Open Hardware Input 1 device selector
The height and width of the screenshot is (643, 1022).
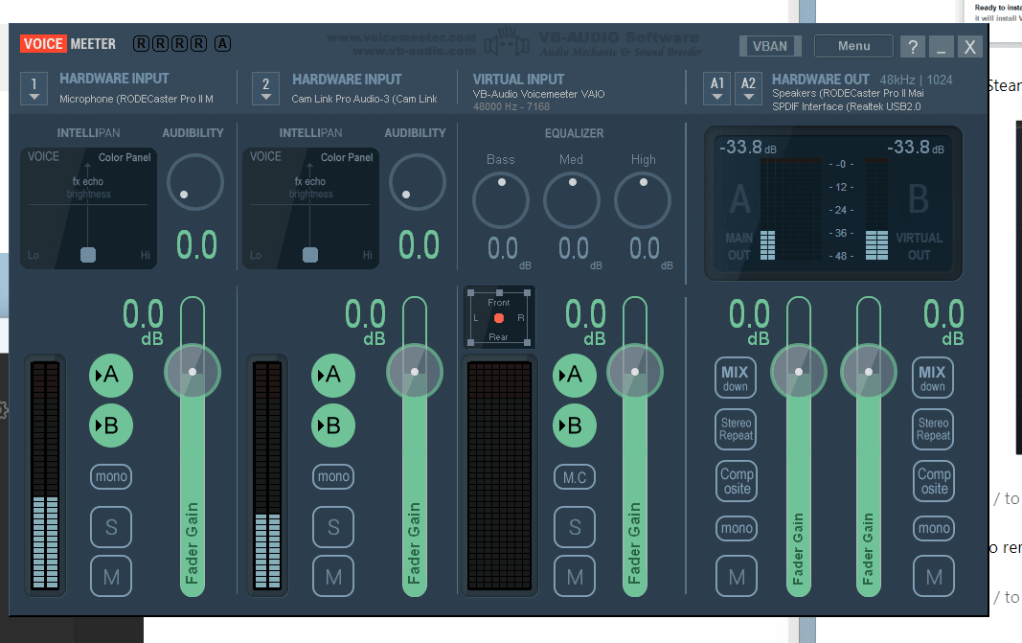(x=34, y=88)
